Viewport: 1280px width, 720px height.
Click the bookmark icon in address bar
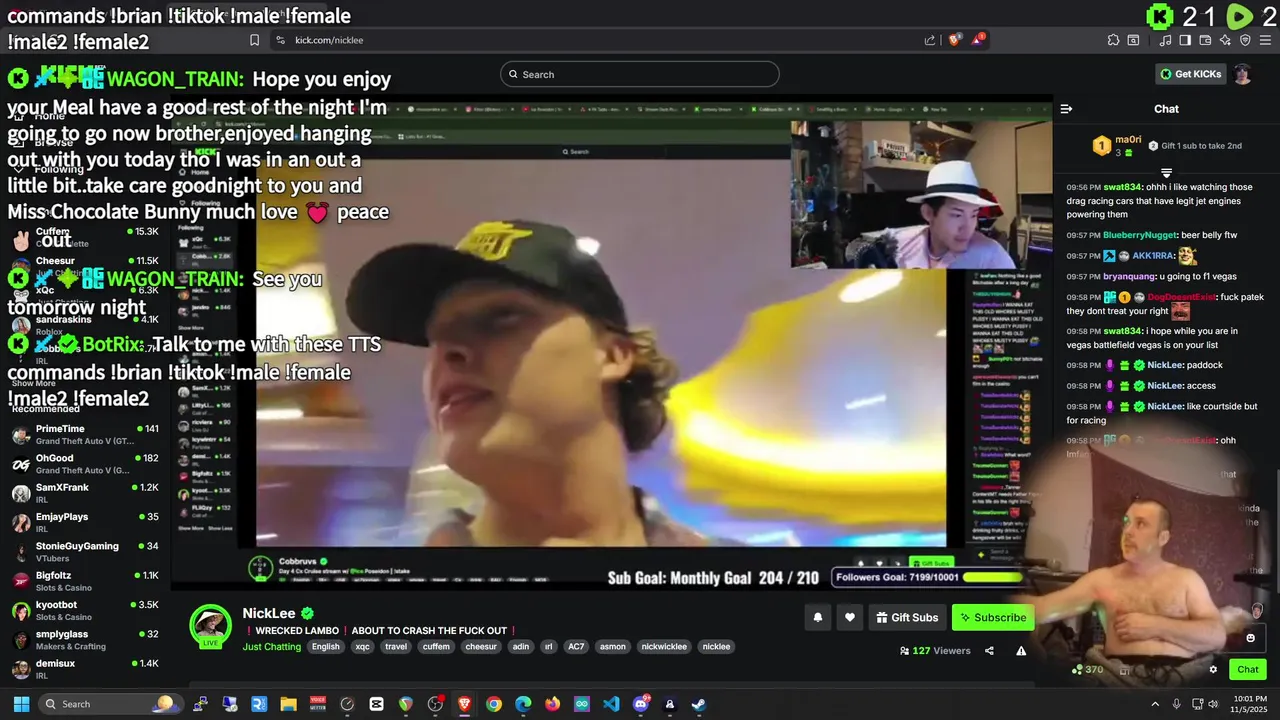tap(254, 40)
